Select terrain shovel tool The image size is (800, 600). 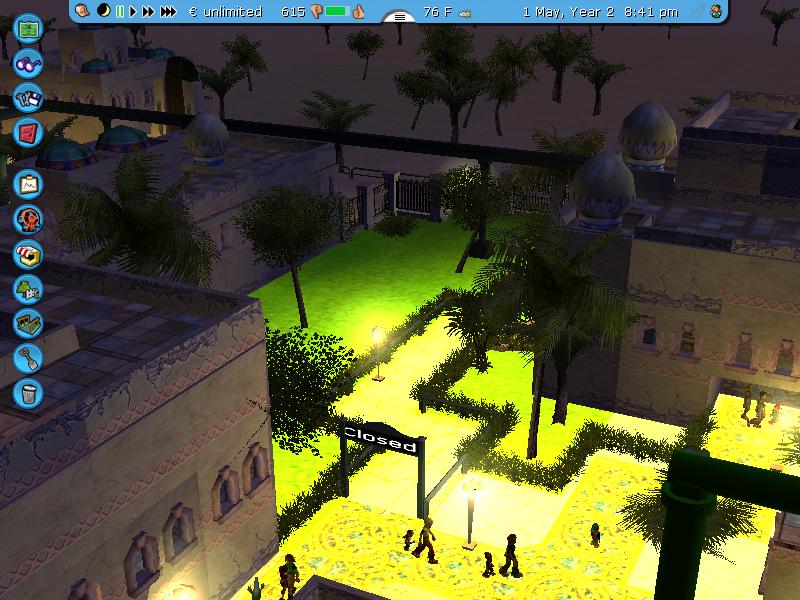coord(28,359)
